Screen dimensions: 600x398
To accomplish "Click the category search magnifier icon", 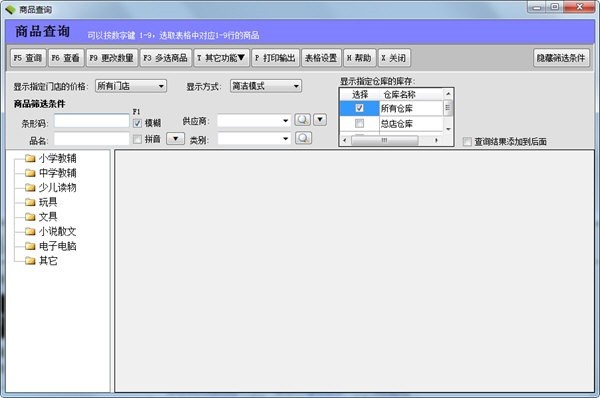I will 303,138.
